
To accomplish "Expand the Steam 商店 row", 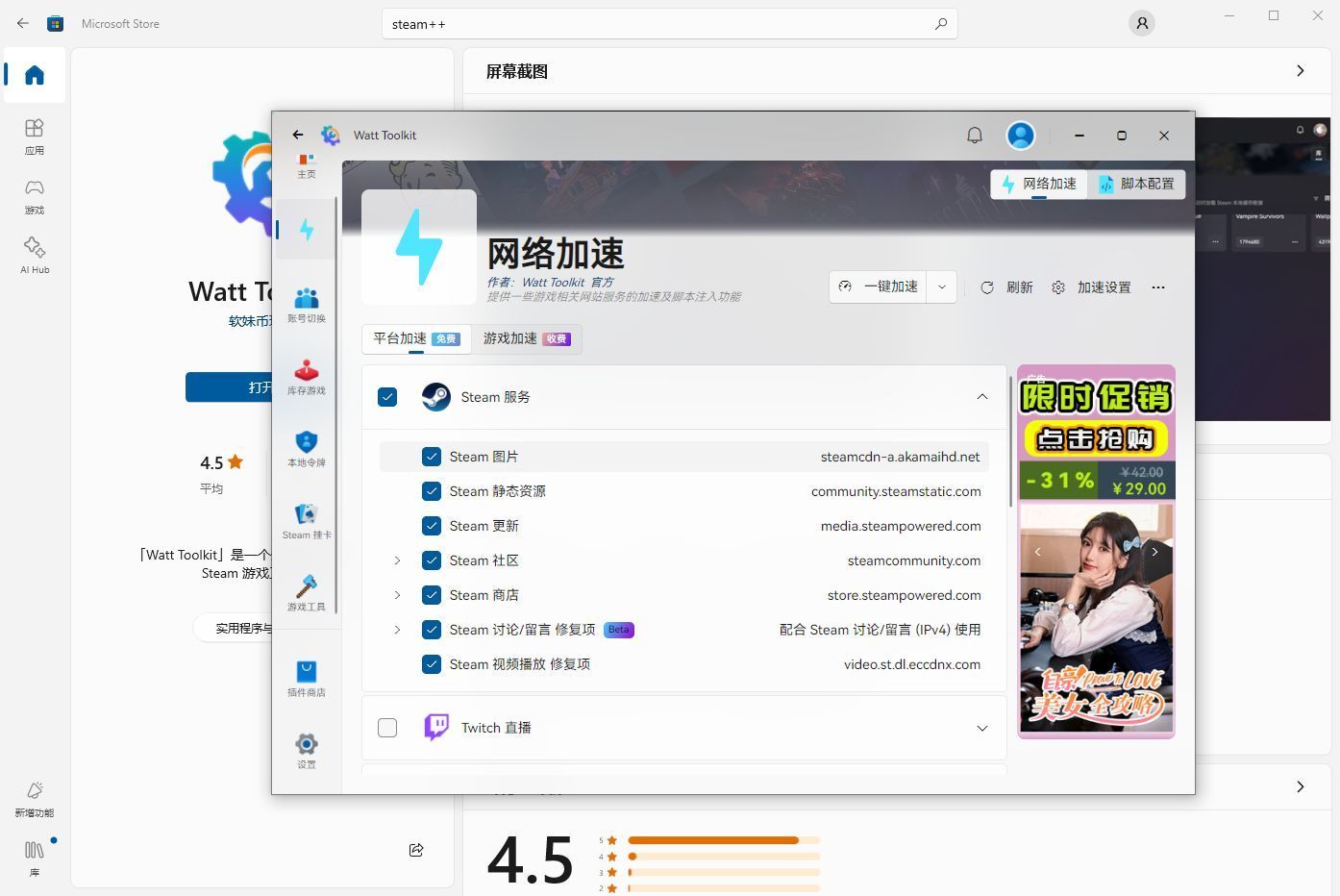I will click(x=397, y=595).
